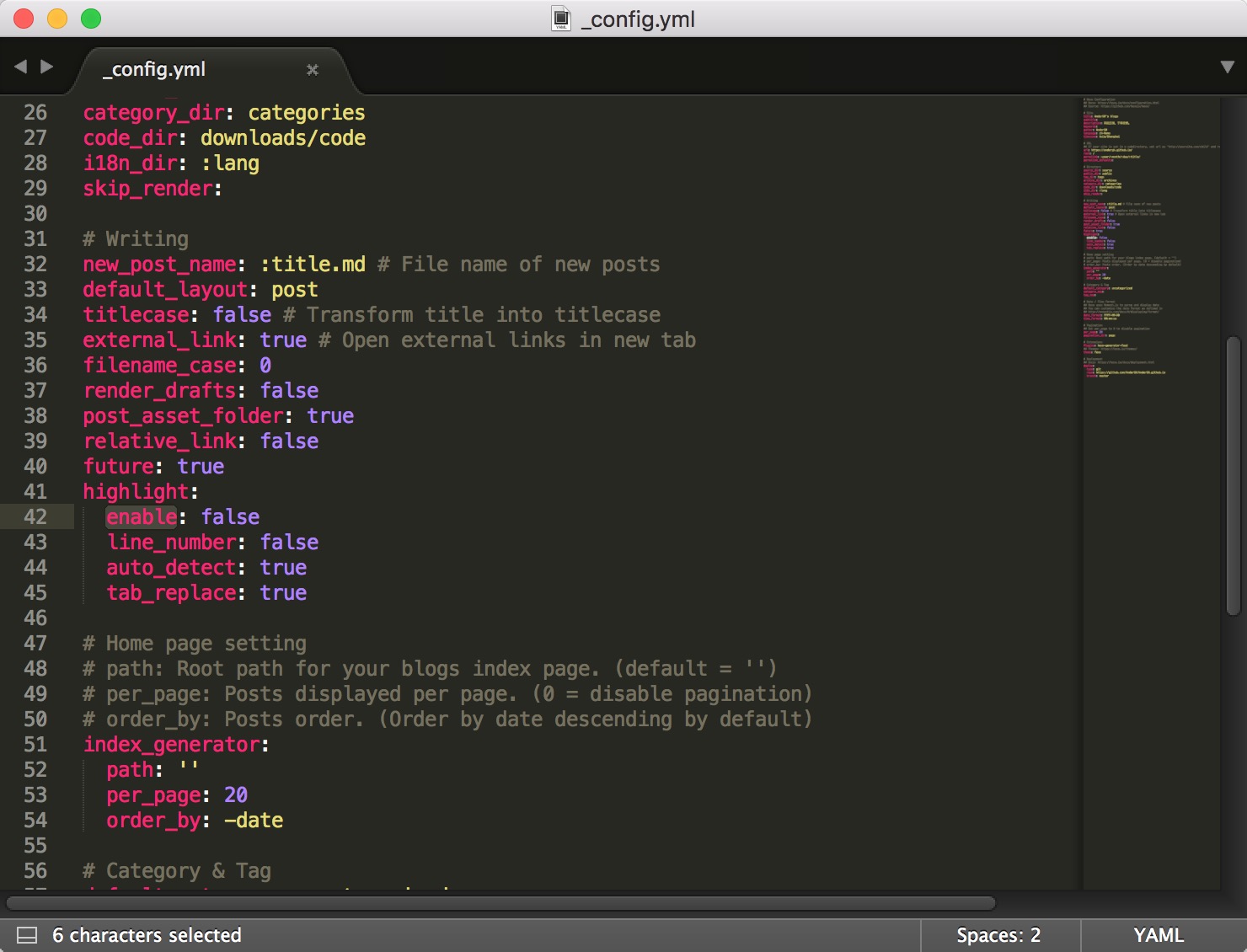1247x952 pixels.
Task: Click '6 characters selected' status text
Action: coord(147,935)
